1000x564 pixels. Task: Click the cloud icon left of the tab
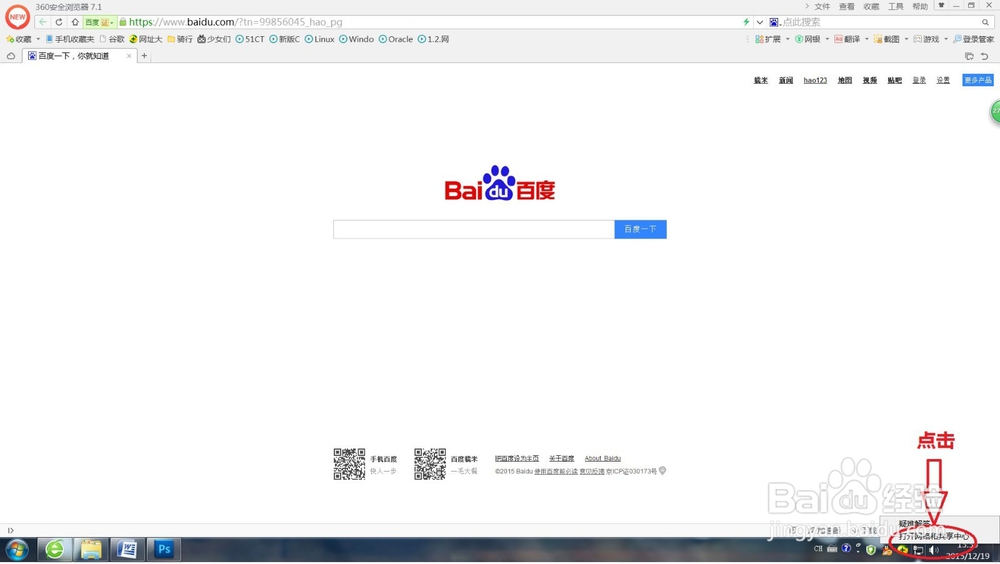coord(11,56)
